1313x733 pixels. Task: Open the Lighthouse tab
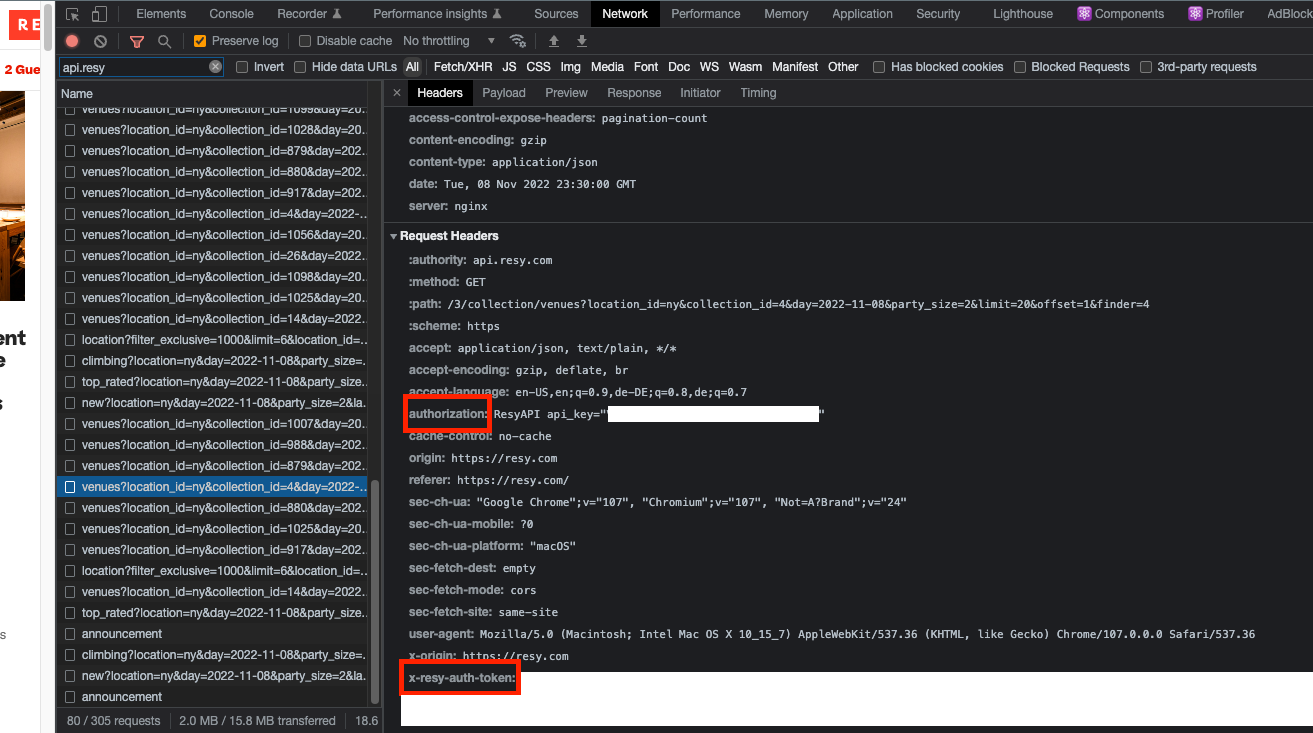[x=1023, y=14]
